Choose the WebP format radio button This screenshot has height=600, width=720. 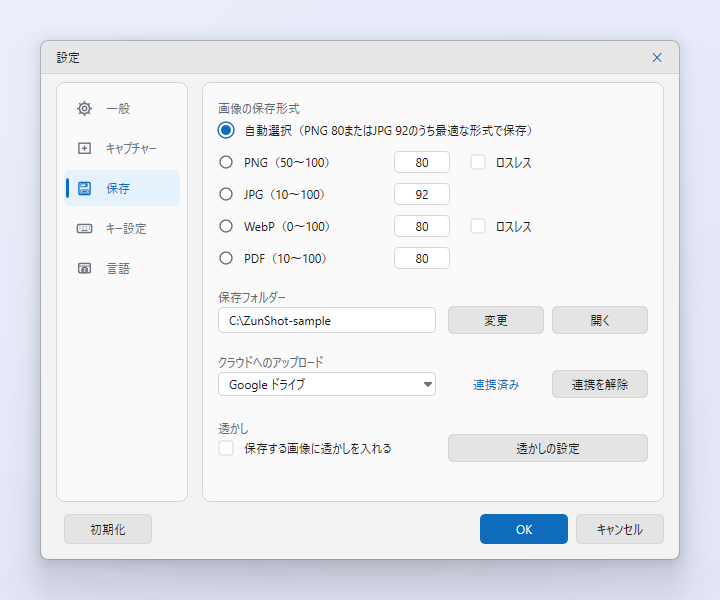pos(226,226)
